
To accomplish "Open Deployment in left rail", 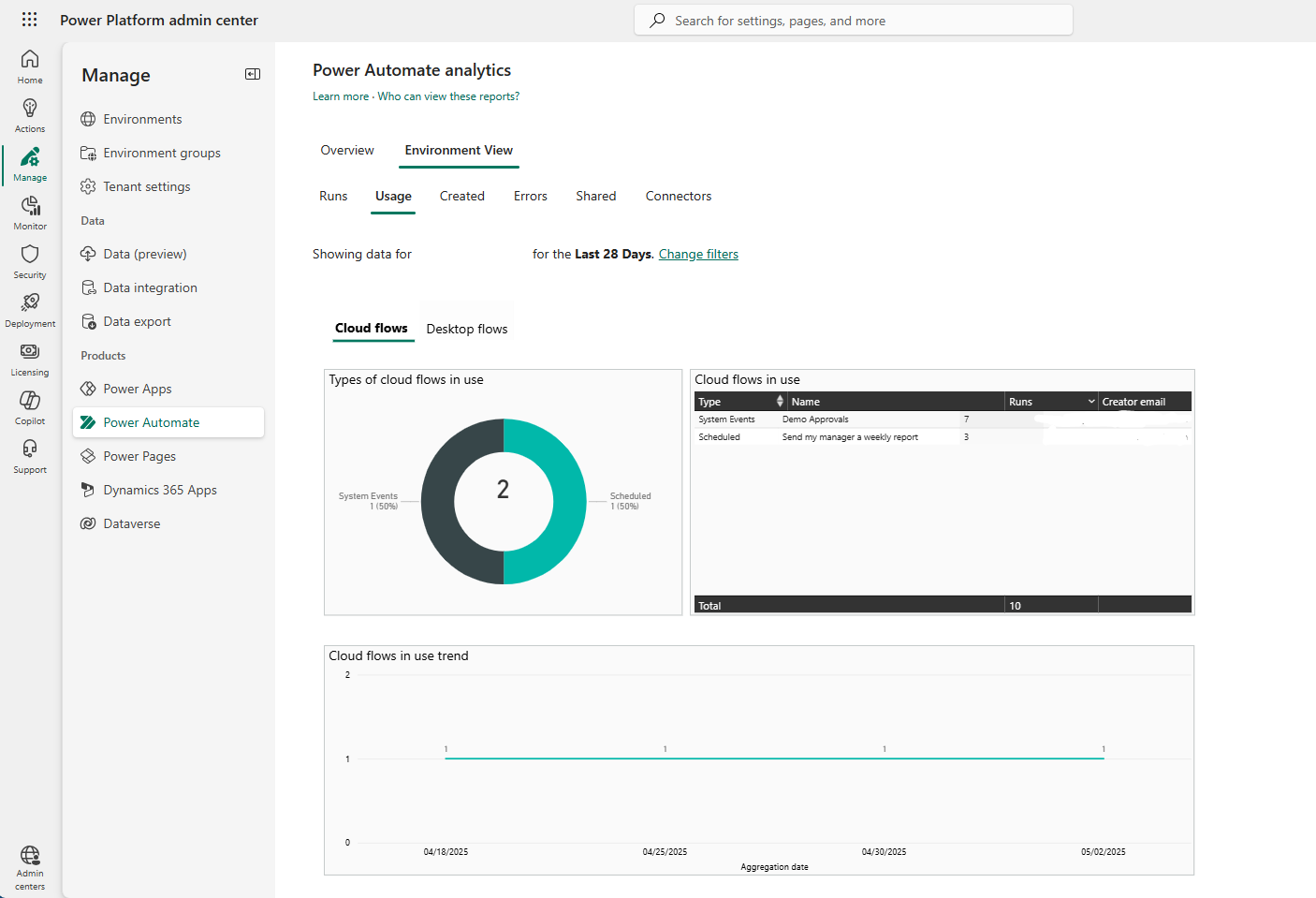I will tap(30, 310).
